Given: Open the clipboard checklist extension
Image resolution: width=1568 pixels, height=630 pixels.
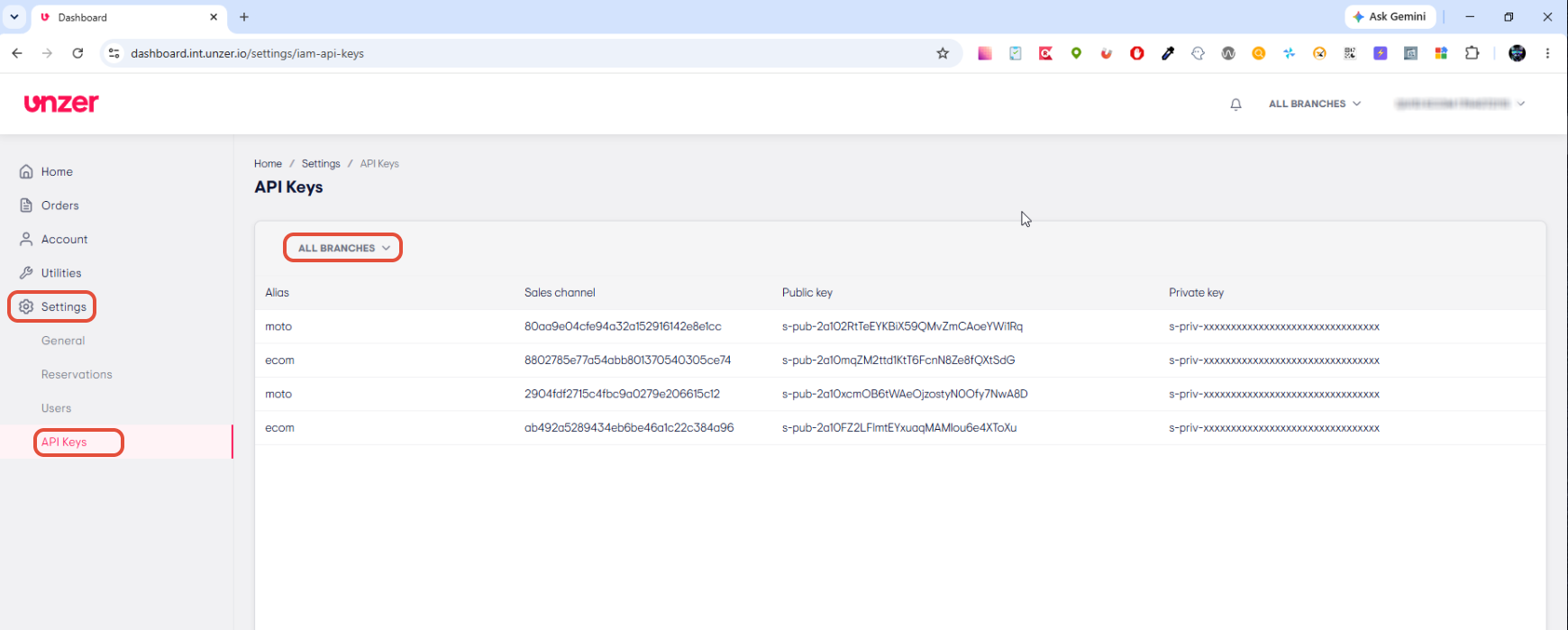Looking at the screenshot, I should (1016, 53).
